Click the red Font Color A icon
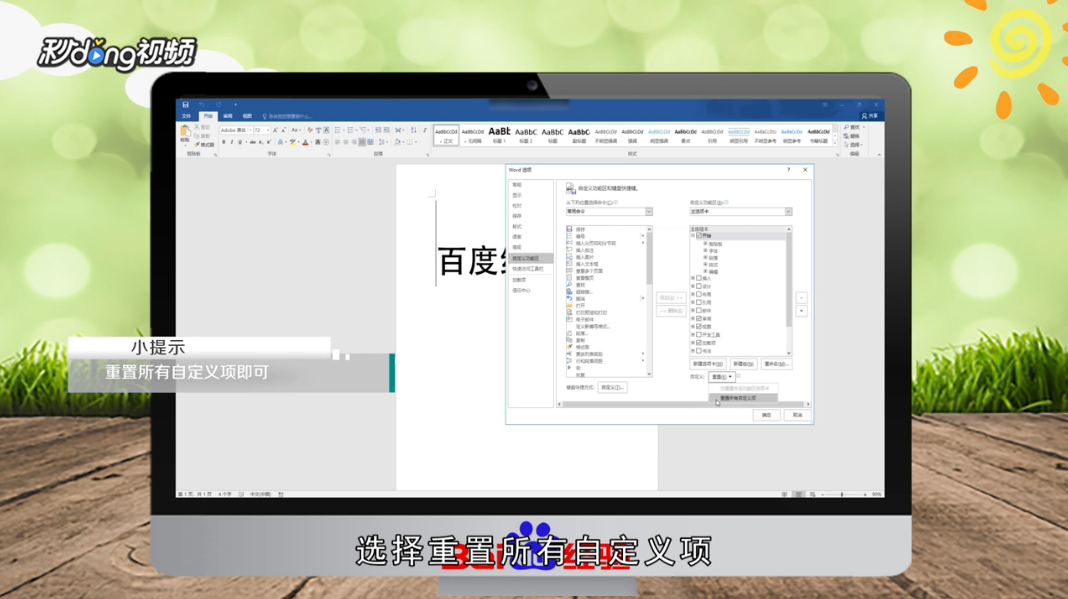1068x599 pixels. [305, 142]
